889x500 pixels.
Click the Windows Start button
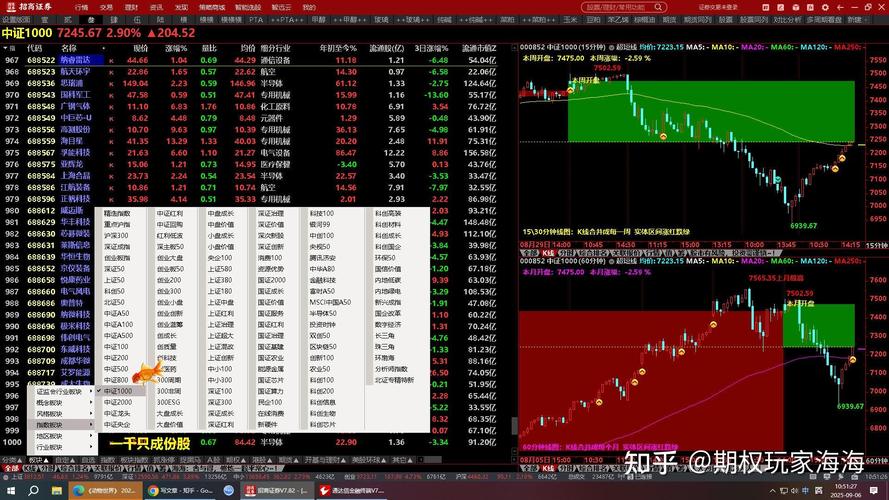pyautogui.click(x=8, y=491)
